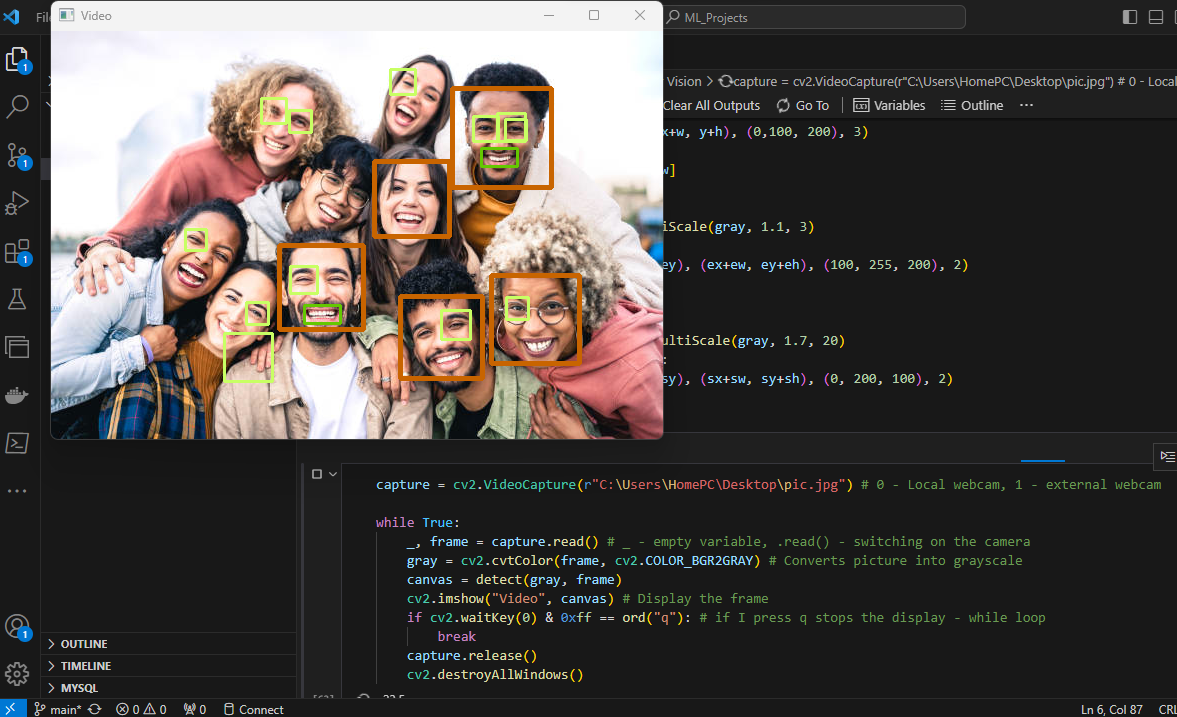Image resolution: width=1177 pixels, height=717 pixels.
Task: Open the Docker view in activity bar
Action: pyautogui.click(x=17, y=396)
